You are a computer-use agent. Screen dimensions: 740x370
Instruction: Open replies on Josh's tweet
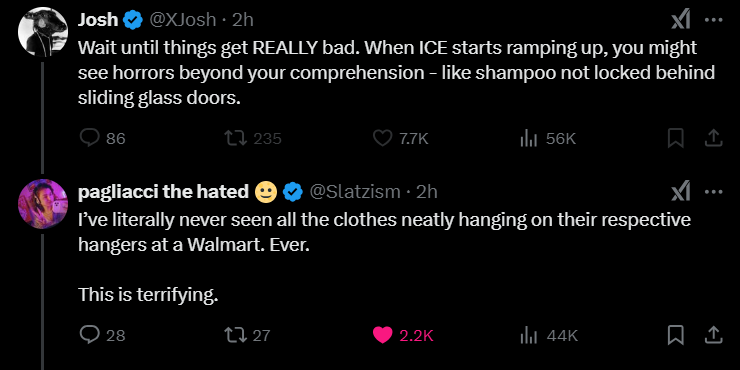(x=102, y=138)
